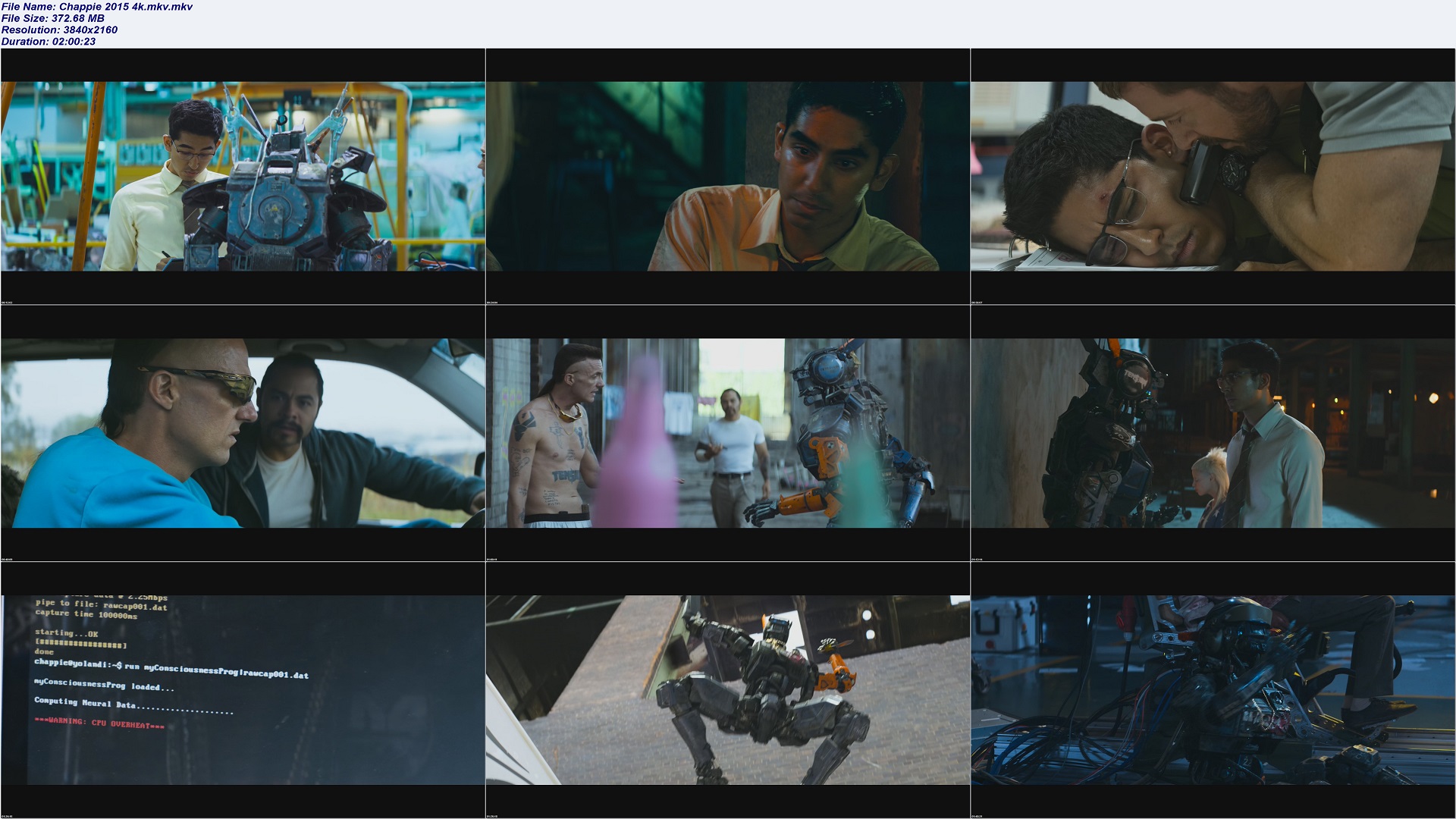The image size is (1456, 819).
Task: Open the terminal CPU OVERHEAT thumbnail
Action: 243,689
